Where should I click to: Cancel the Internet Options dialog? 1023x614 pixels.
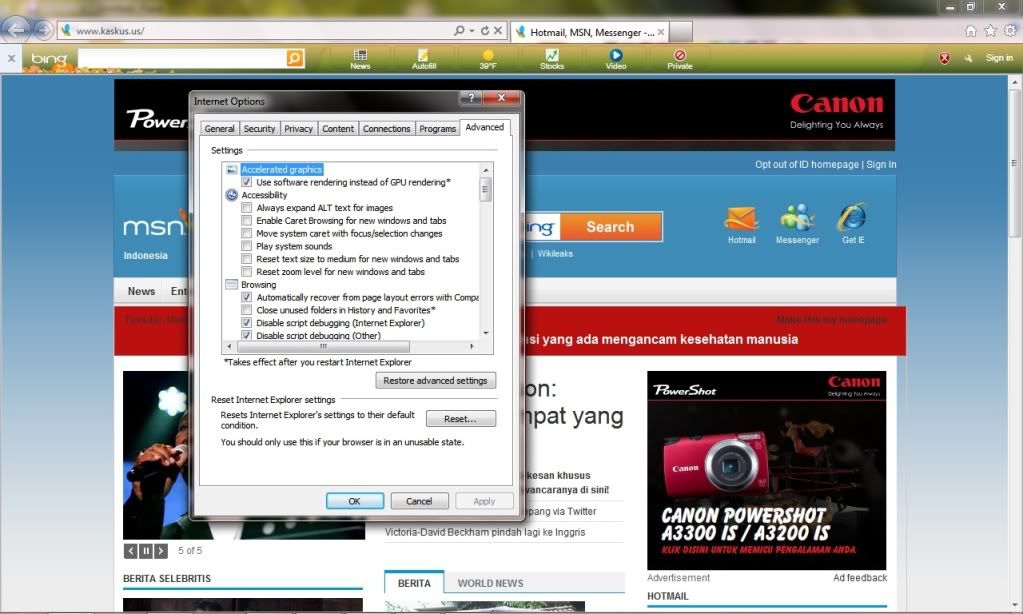(x=419, y=501)
